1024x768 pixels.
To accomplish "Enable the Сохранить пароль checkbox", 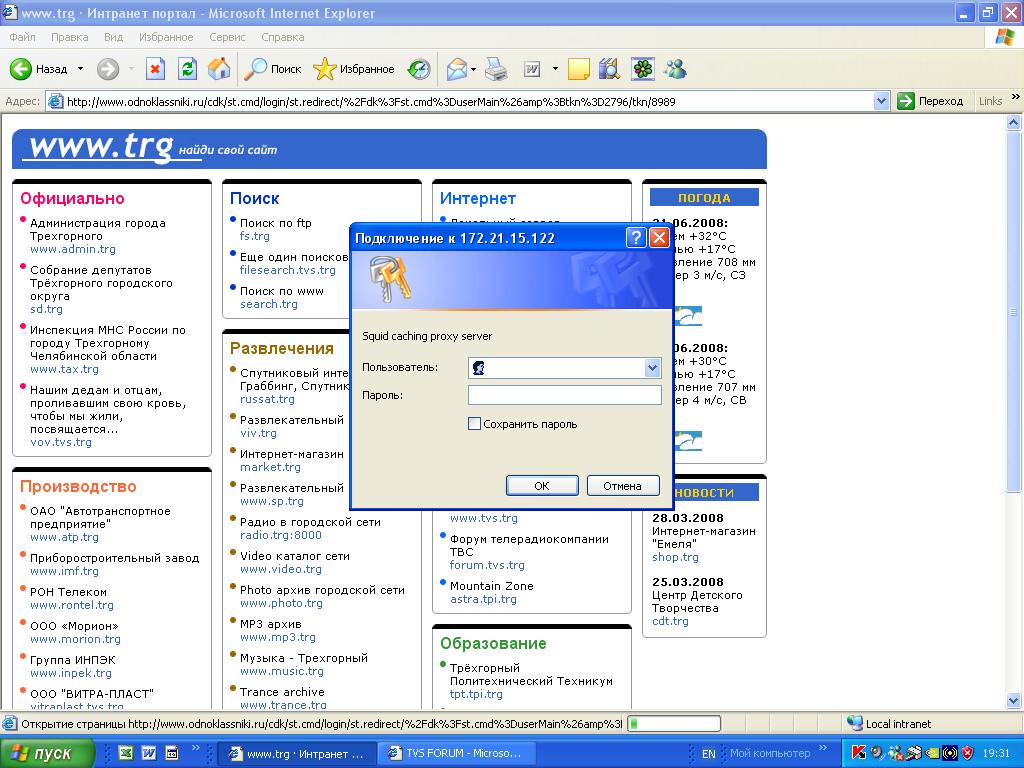I will click(475, 424).
